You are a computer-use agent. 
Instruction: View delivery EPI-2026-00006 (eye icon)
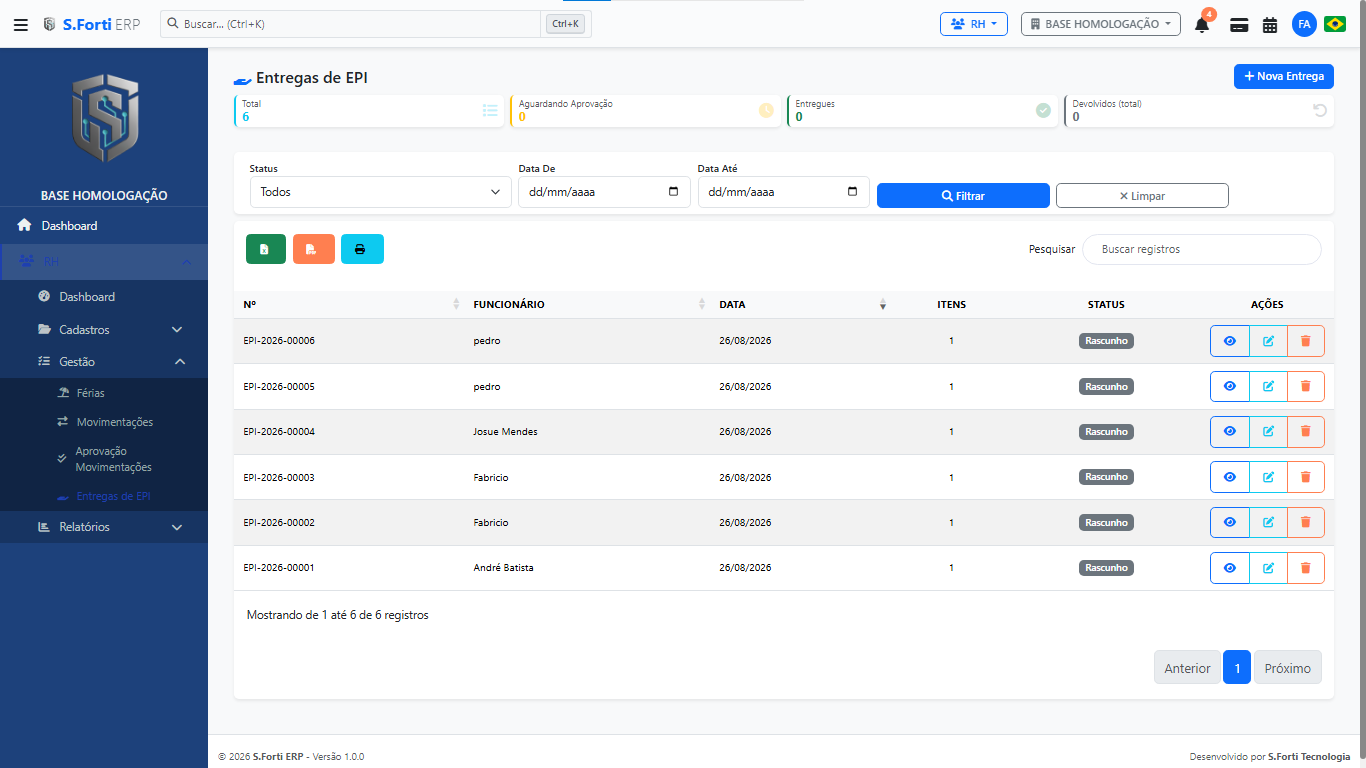click(1230, 341)
